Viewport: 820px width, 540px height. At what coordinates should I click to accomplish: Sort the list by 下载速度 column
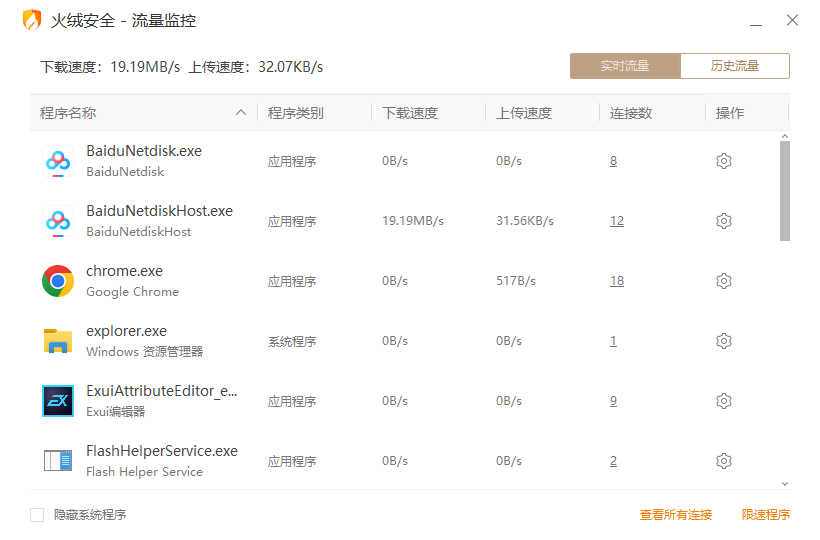pyautogui.click(x=410, y=113)
